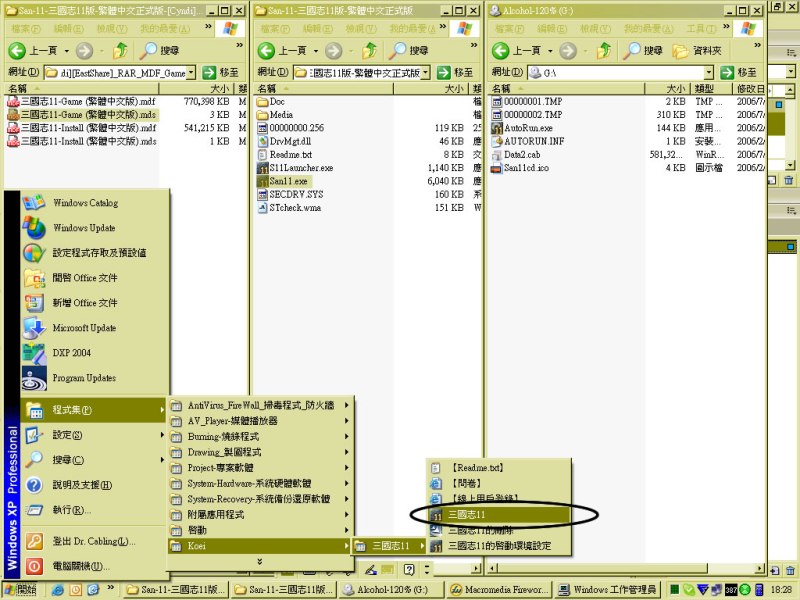The height and width of the screenshot is (600, 800).
Task: Select 00000000.256 file
Action: [291, 128]
